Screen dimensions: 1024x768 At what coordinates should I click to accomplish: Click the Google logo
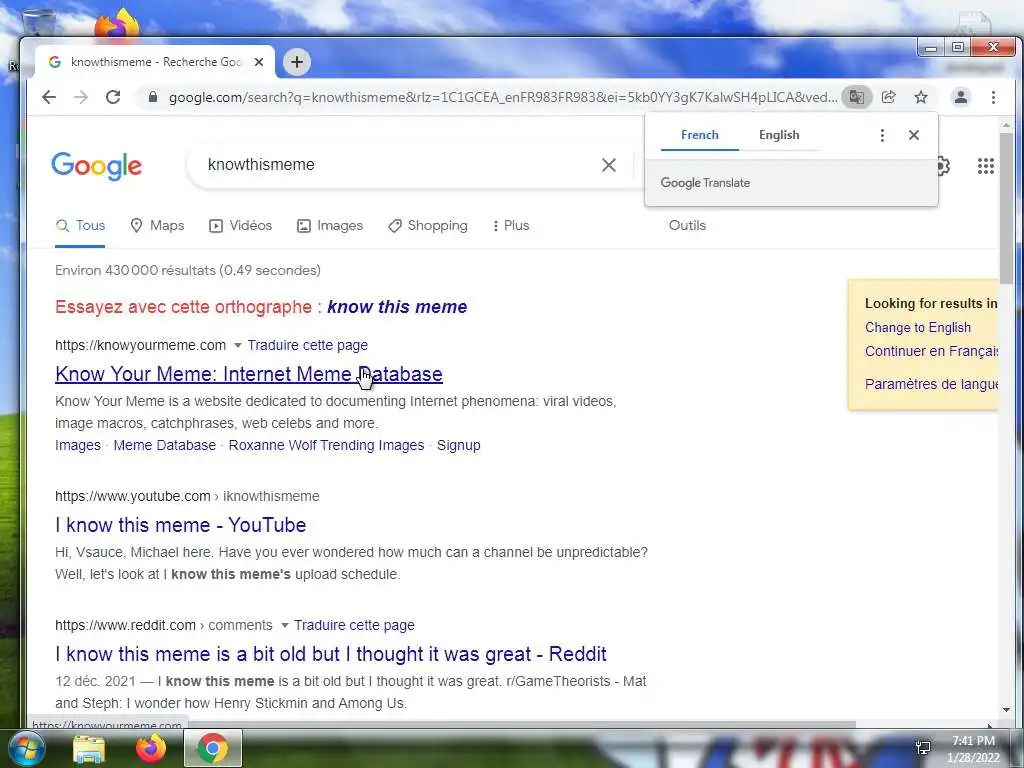click(97, 166)
